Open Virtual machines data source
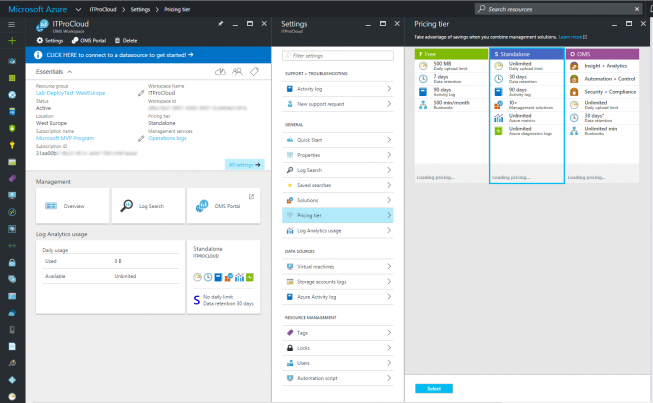 coord(338,266)
